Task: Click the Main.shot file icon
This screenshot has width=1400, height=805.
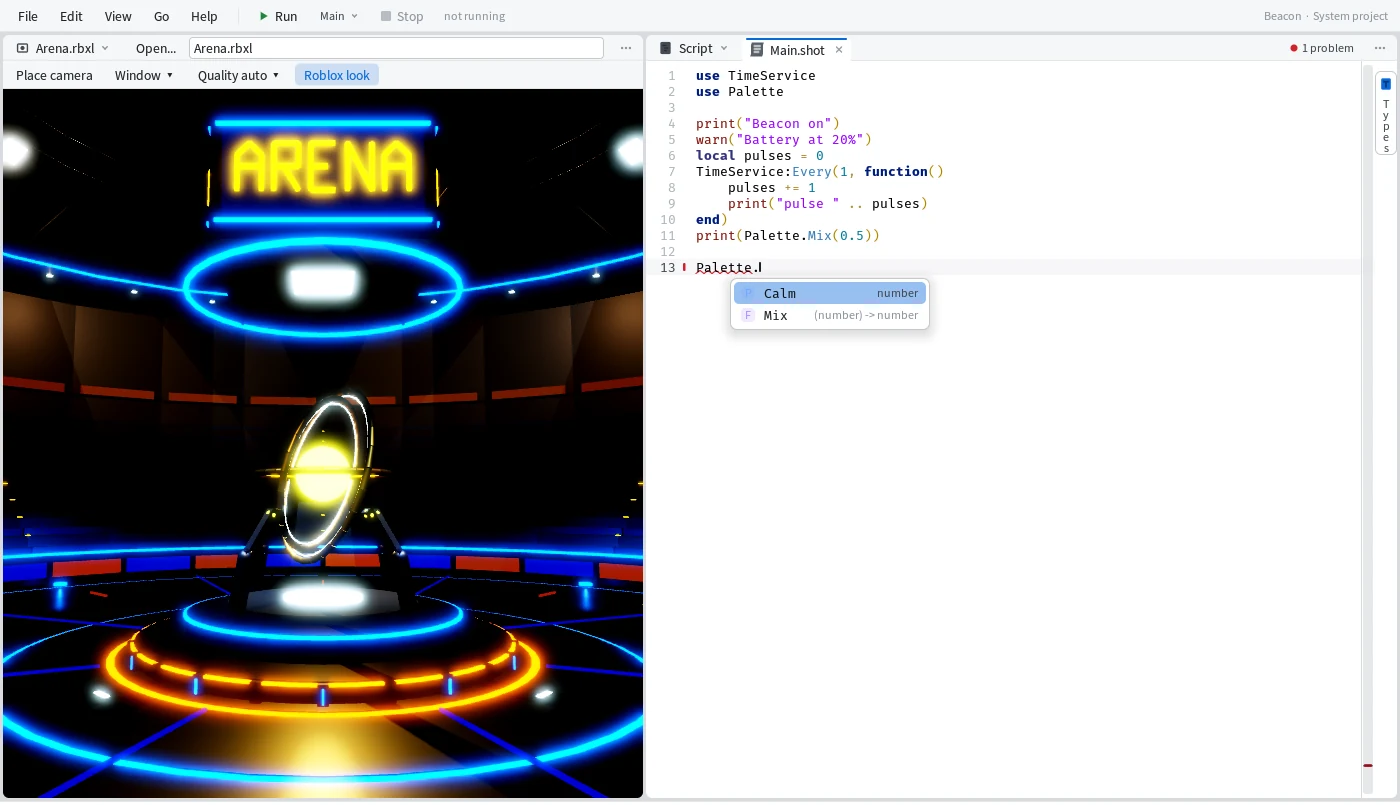Action: (757, 49)
